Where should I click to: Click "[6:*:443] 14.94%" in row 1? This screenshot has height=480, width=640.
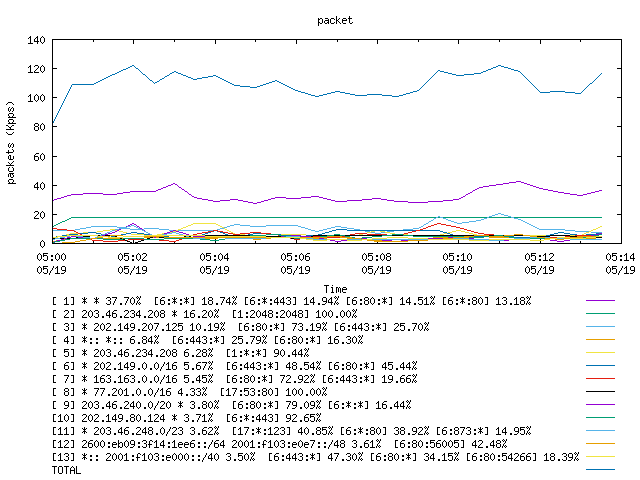click(x=291, y=301)
